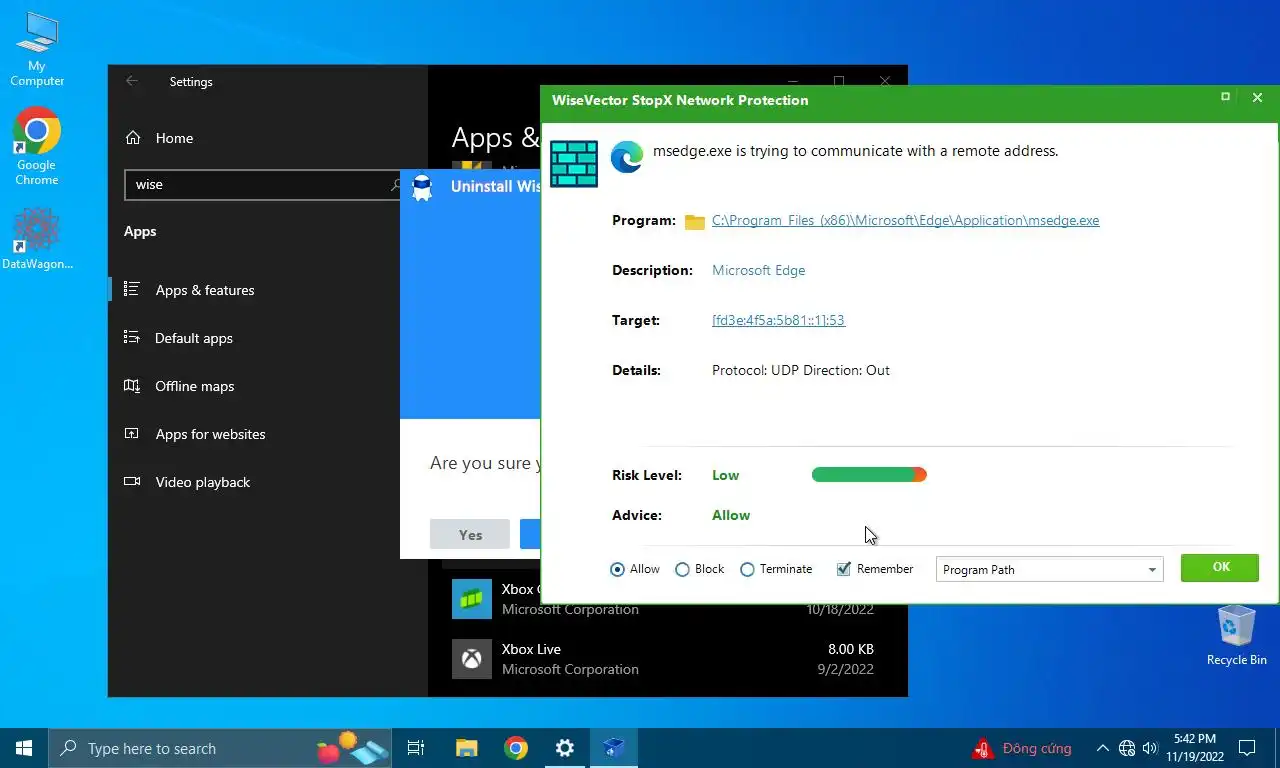Open the Recycle Bin

pos(1236,636)
